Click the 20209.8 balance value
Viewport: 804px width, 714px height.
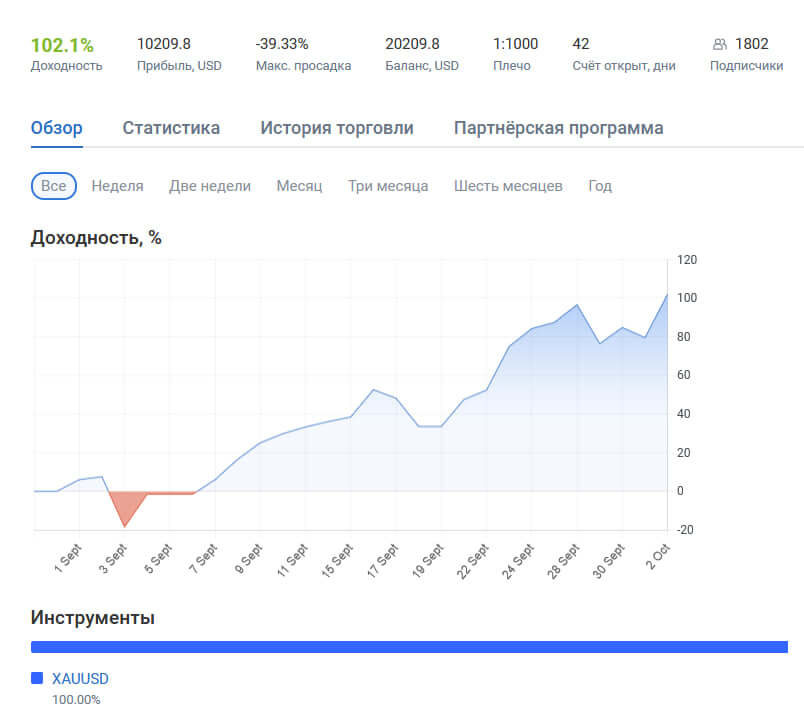pyautogui.click(x=412, y=44)
